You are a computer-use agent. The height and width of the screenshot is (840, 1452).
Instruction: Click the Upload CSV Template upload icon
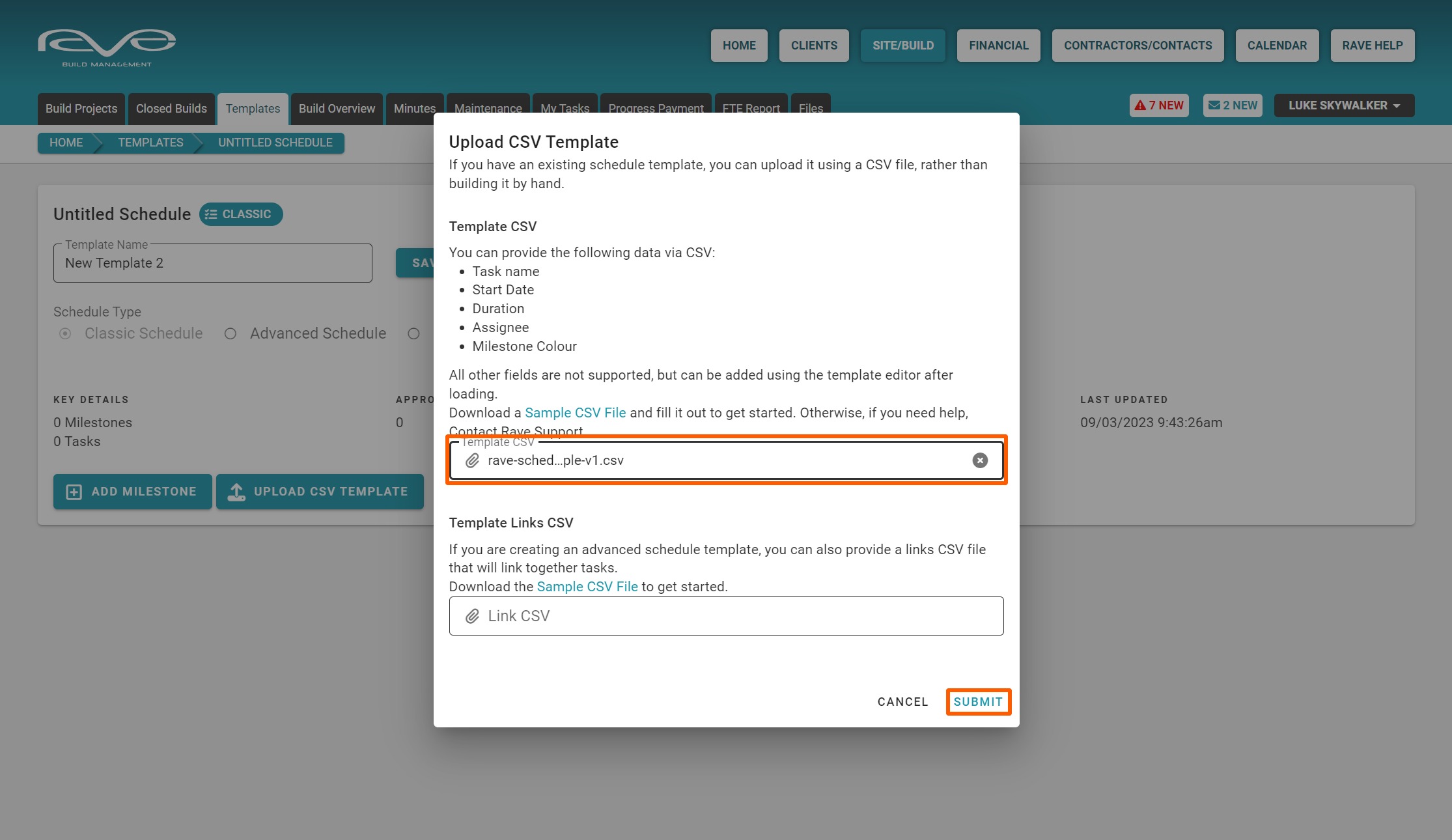(x=236, y=492)
